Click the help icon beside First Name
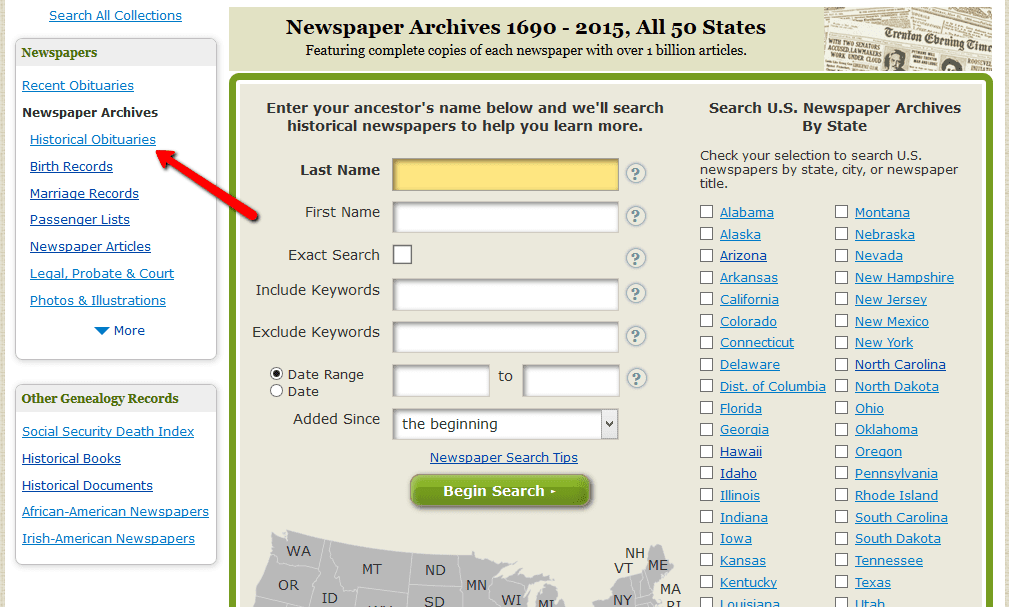 [636, 216]
